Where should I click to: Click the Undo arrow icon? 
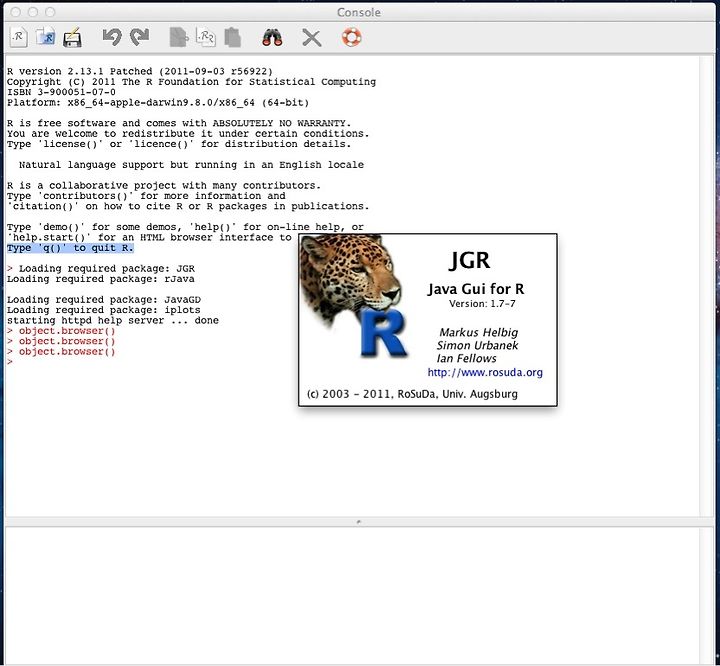point(112,37)
